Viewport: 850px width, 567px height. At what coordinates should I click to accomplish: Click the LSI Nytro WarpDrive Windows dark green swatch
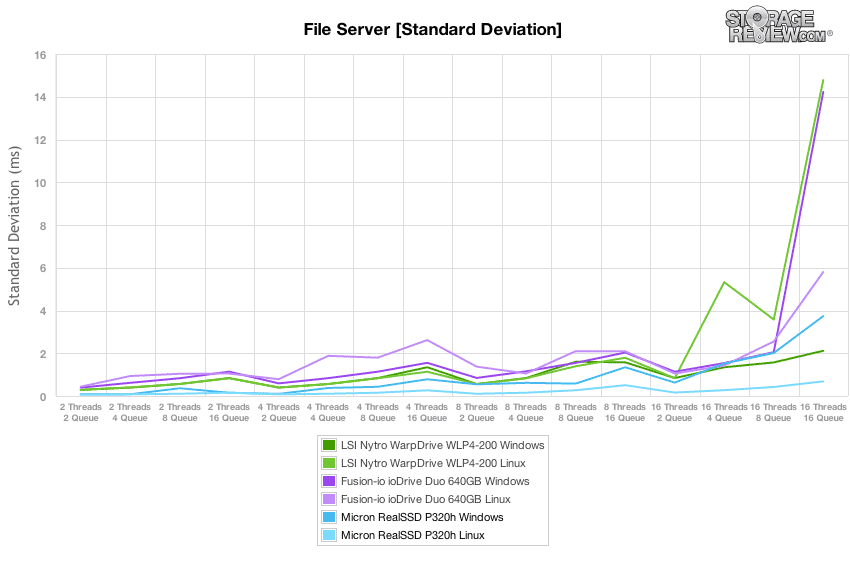(329, 446)
